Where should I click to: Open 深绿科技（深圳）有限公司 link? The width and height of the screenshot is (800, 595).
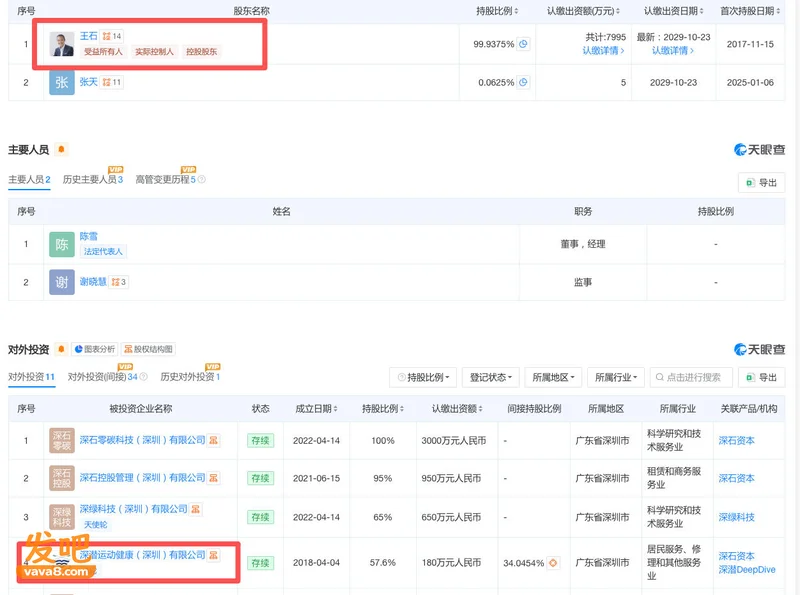[133, 509]
